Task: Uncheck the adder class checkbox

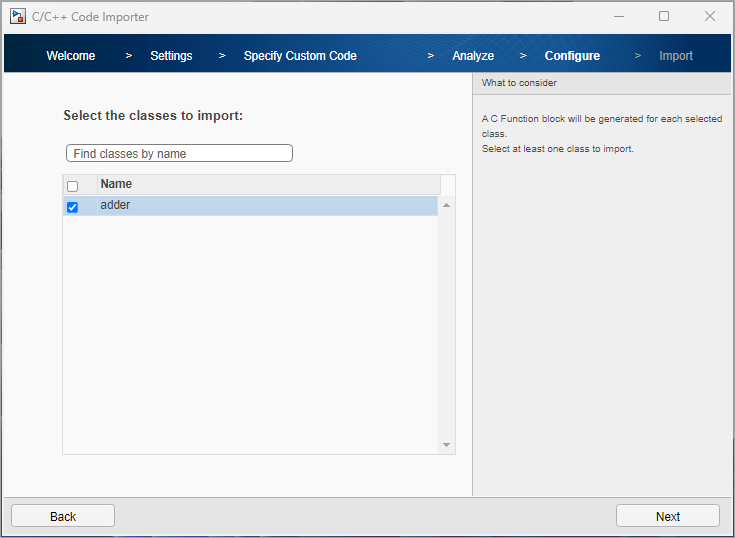Action: [72, 207]
